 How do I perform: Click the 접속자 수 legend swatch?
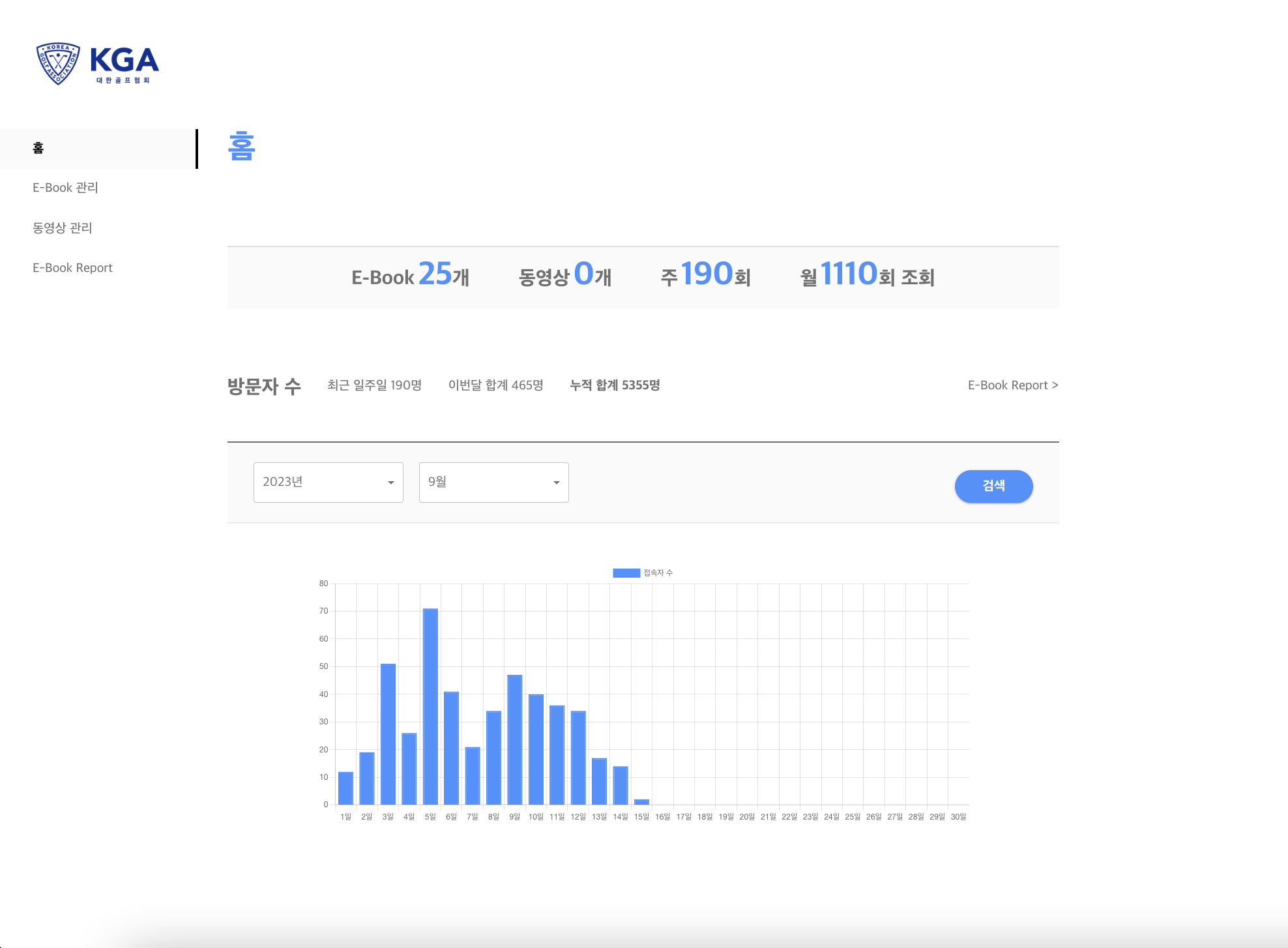pos(626,572)
